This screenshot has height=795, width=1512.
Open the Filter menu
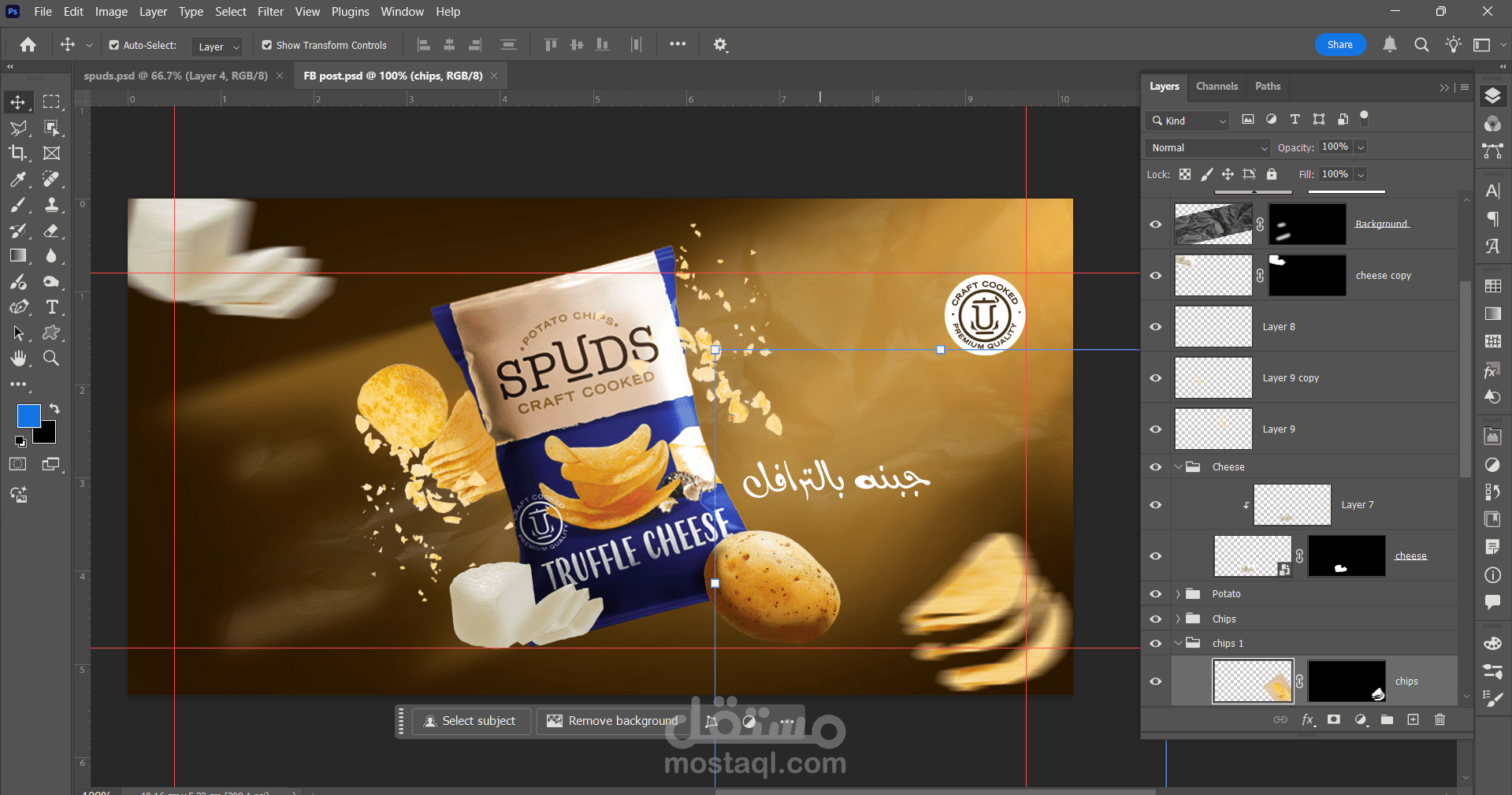[270, 12]
